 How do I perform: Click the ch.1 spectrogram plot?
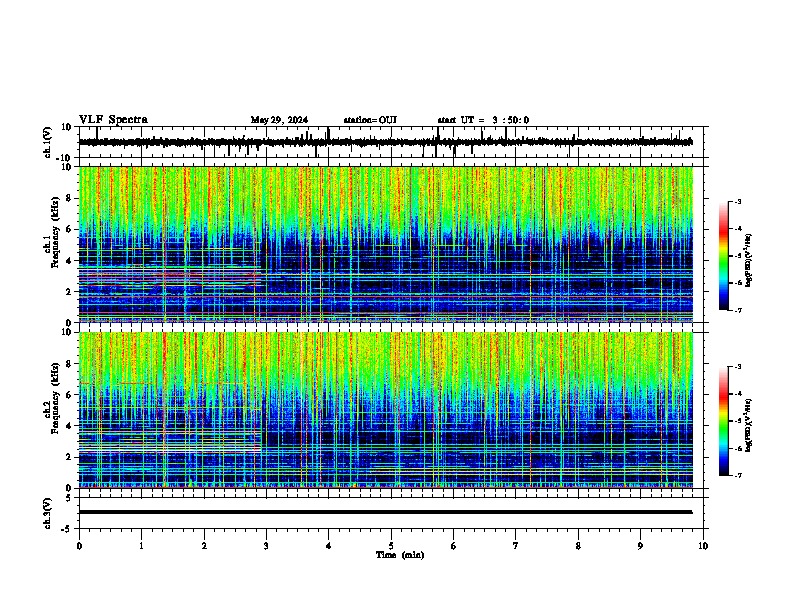pyautogui.click(x=386, y=244)
